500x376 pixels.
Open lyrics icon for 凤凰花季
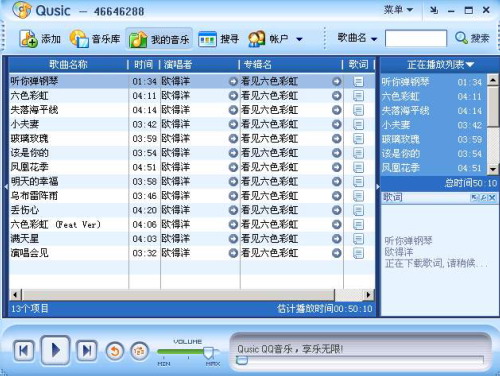click(x=358, y=167)
